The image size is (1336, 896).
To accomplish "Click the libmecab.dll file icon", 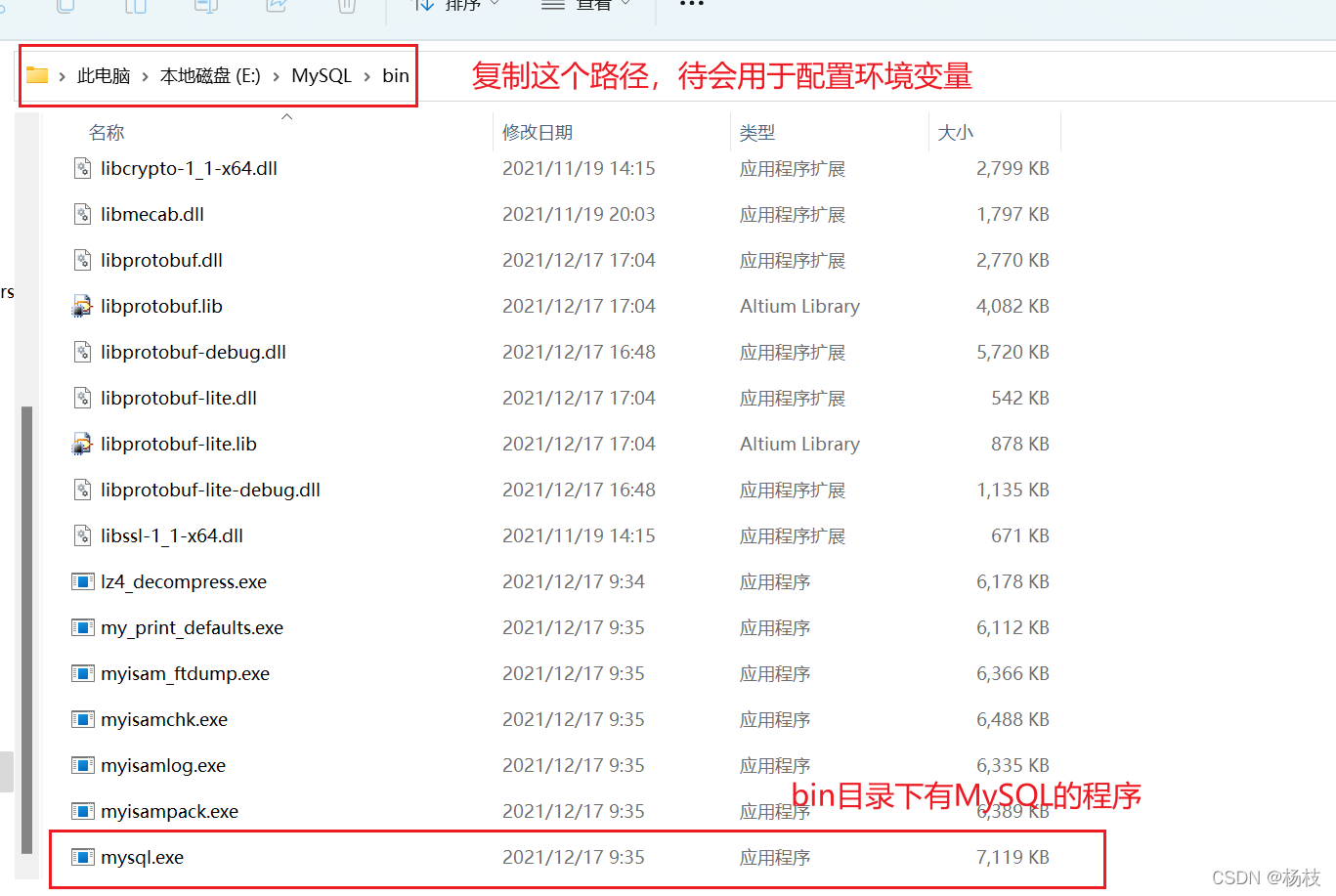I will coord(83,215).
